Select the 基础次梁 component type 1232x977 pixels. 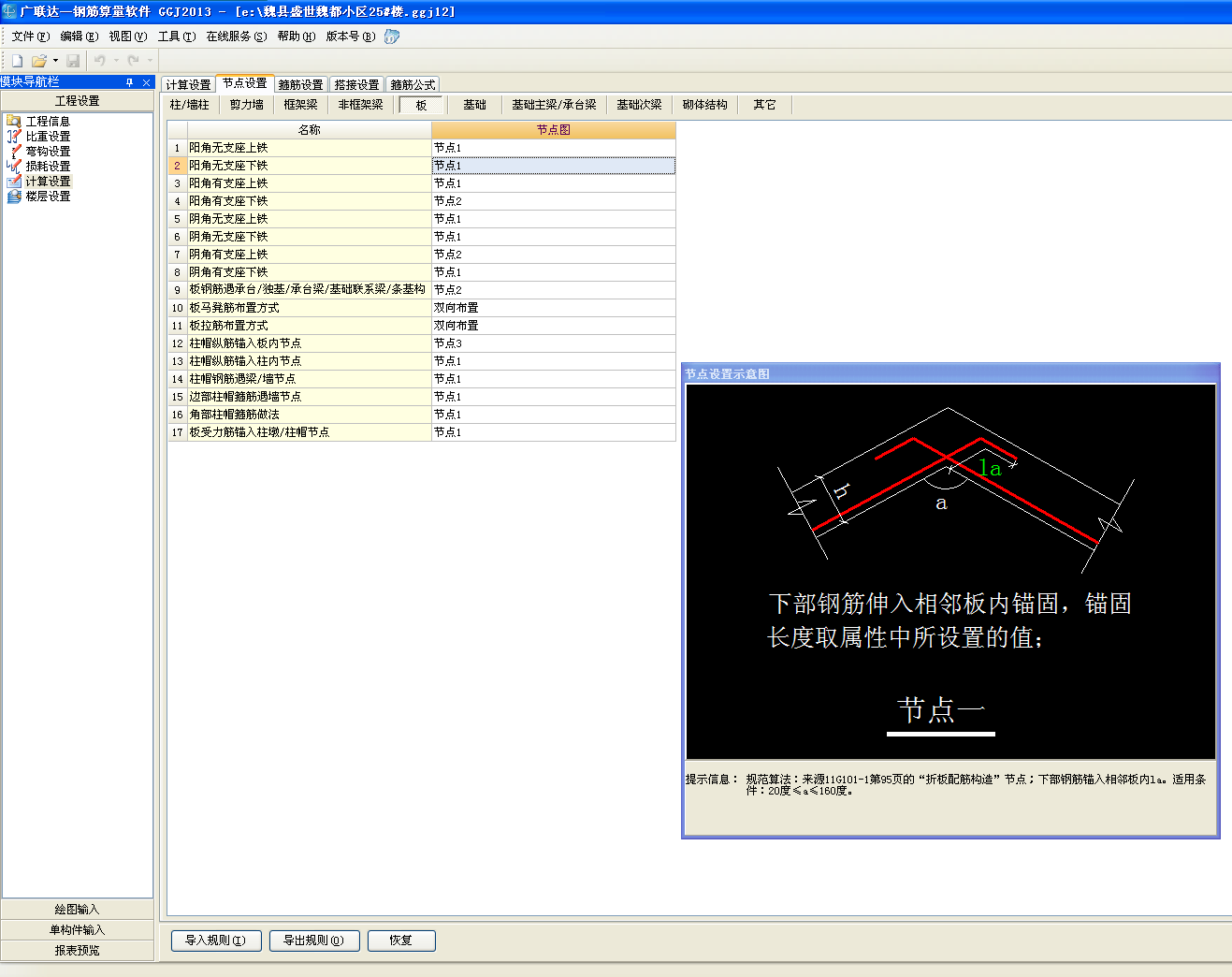tap(639, 105)
